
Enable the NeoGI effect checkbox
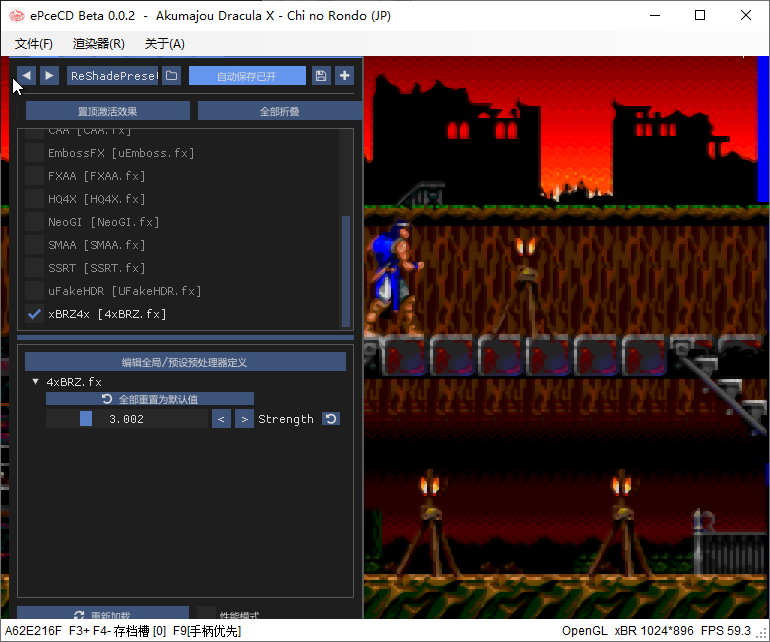pyautogui.click(x=34, y=222)
